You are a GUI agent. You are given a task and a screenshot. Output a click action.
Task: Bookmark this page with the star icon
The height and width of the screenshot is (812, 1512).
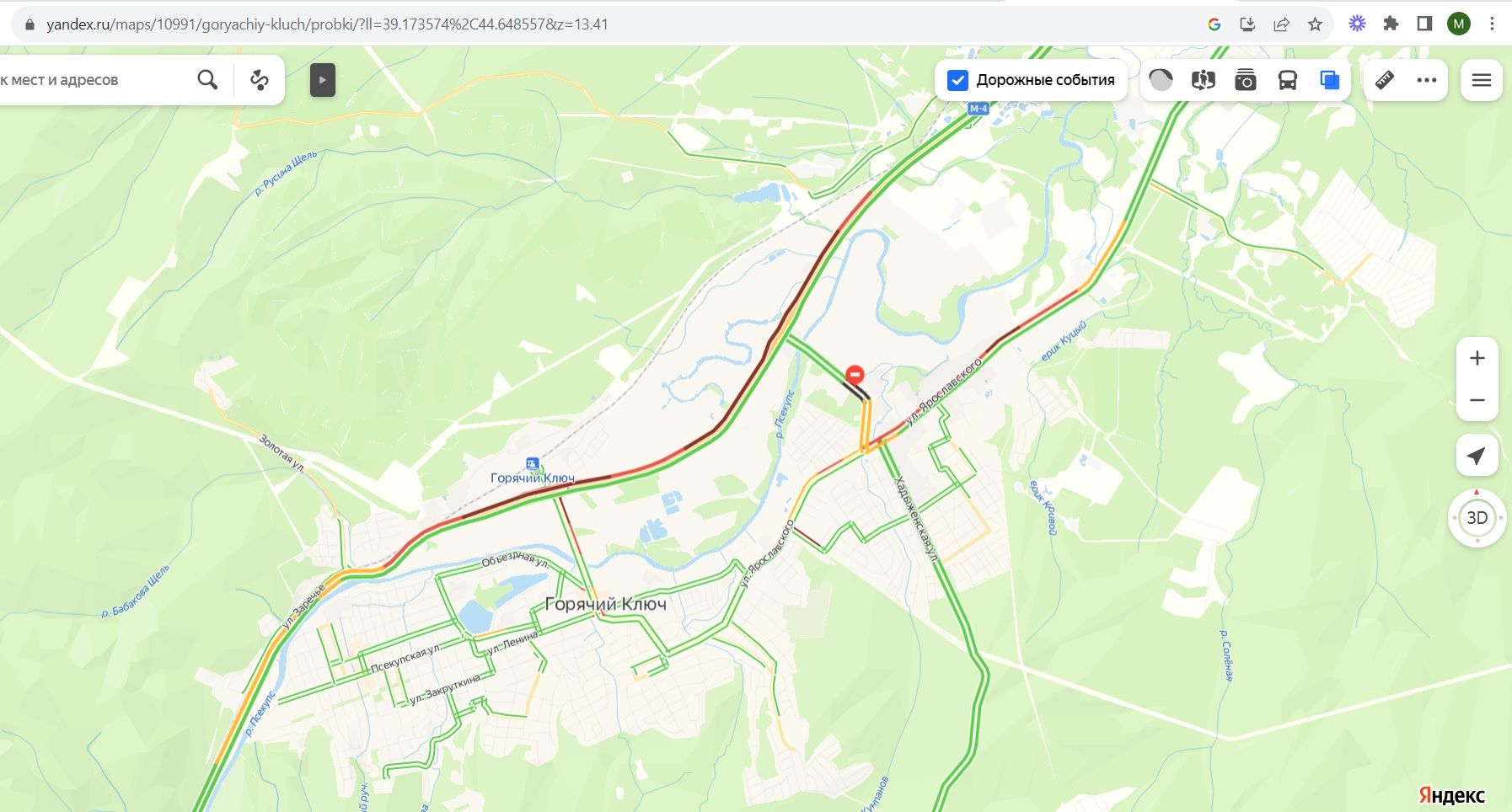[1315, 24]
